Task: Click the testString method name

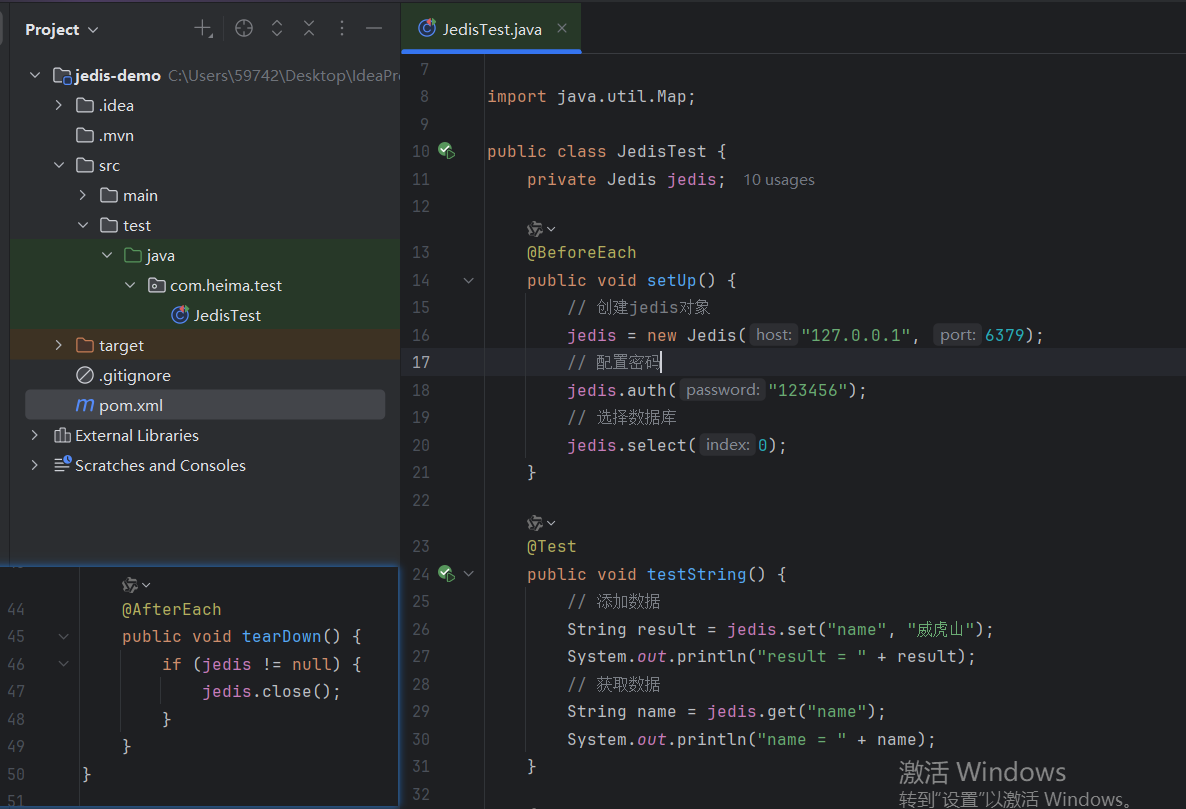Action: [697, 575]
